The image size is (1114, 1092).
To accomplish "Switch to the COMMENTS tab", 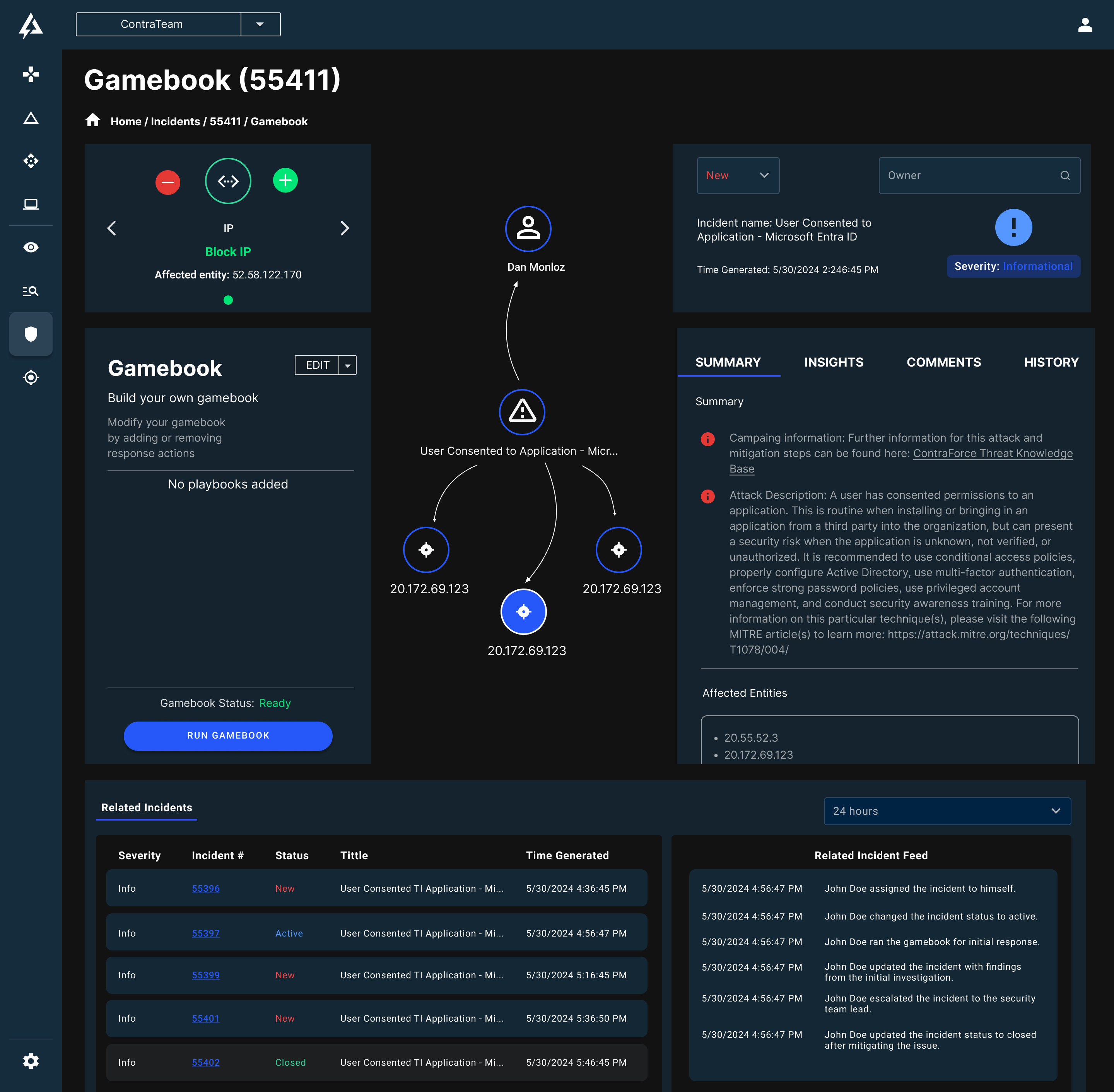I will tap(943, 362).
